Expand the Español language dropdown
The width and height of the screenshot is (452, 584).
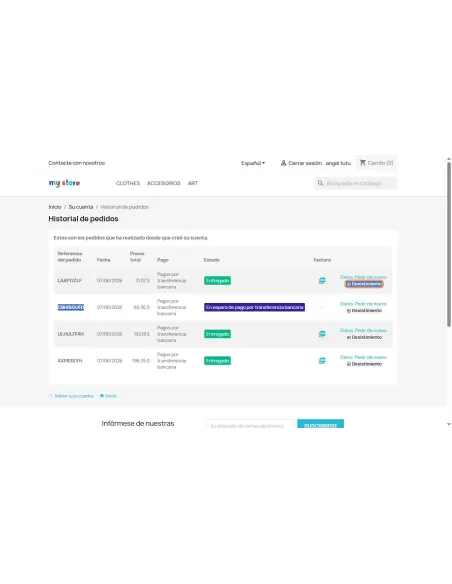click(253, 163)
